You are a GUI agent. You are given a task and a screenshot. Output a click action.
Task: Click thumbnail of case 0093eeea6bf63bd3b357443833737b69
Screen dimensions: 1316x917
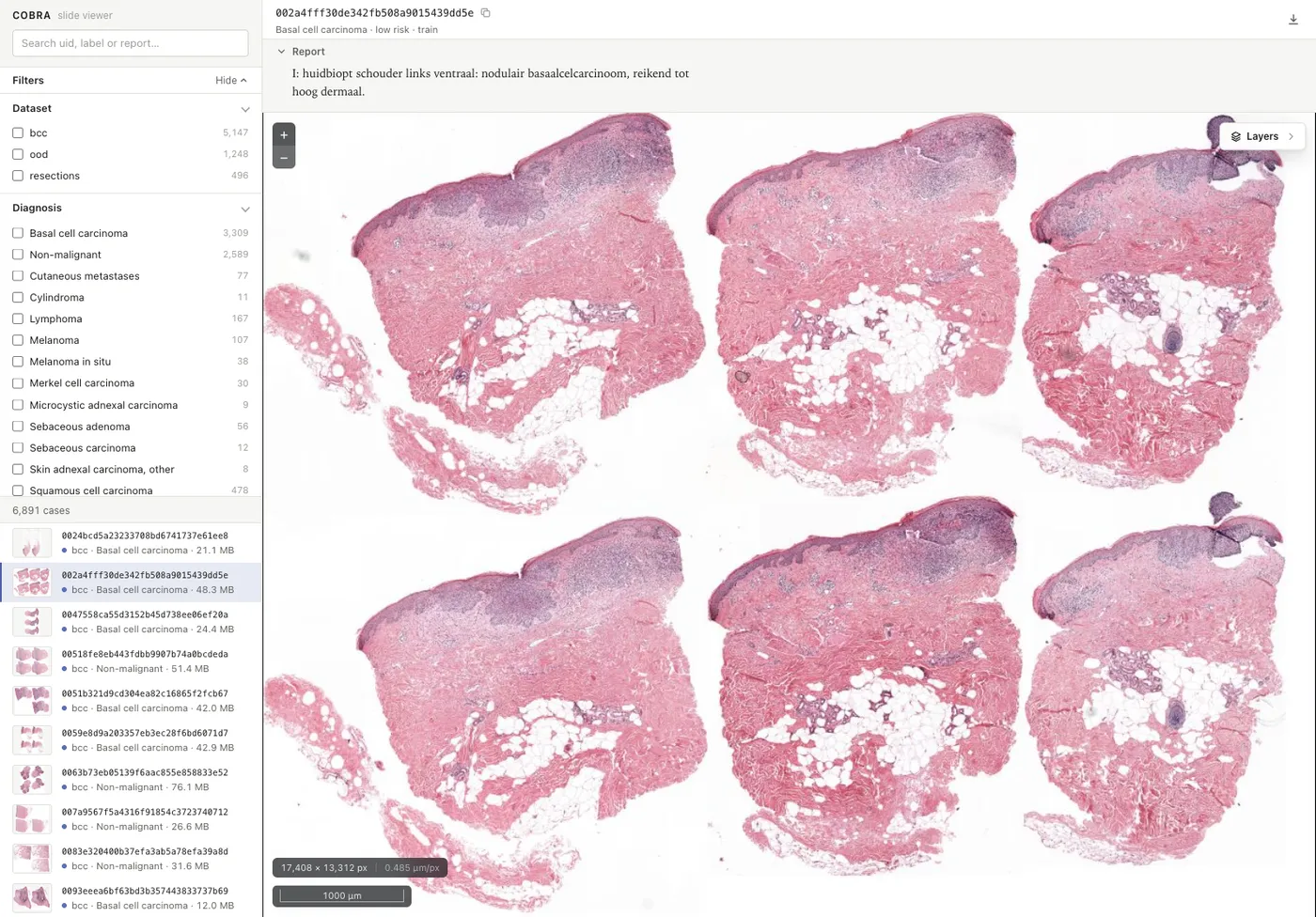[32, 898]
